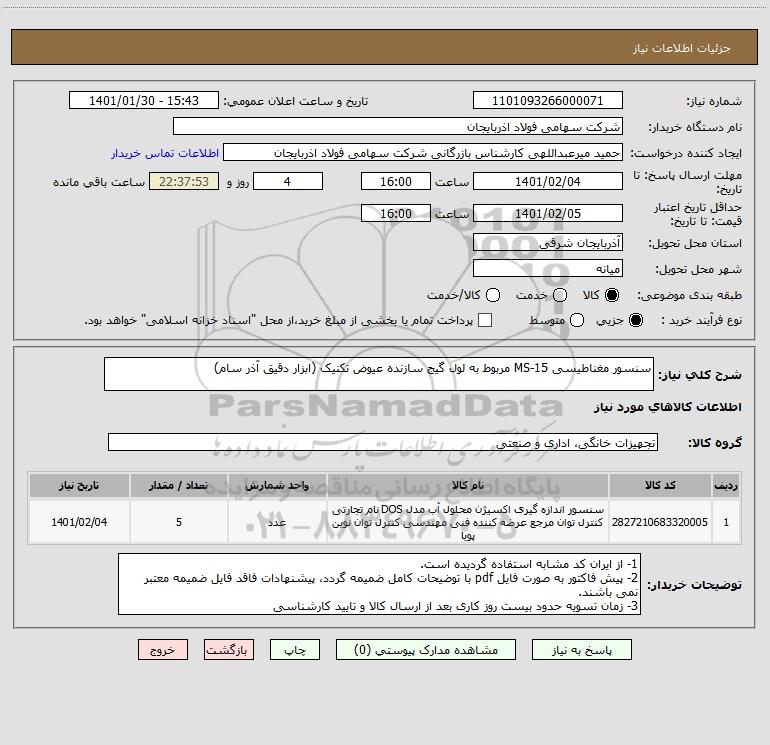Click the price validity date 1401/02/05 field
The height and width of the screenshot is (745, 770).
(548, 214)
